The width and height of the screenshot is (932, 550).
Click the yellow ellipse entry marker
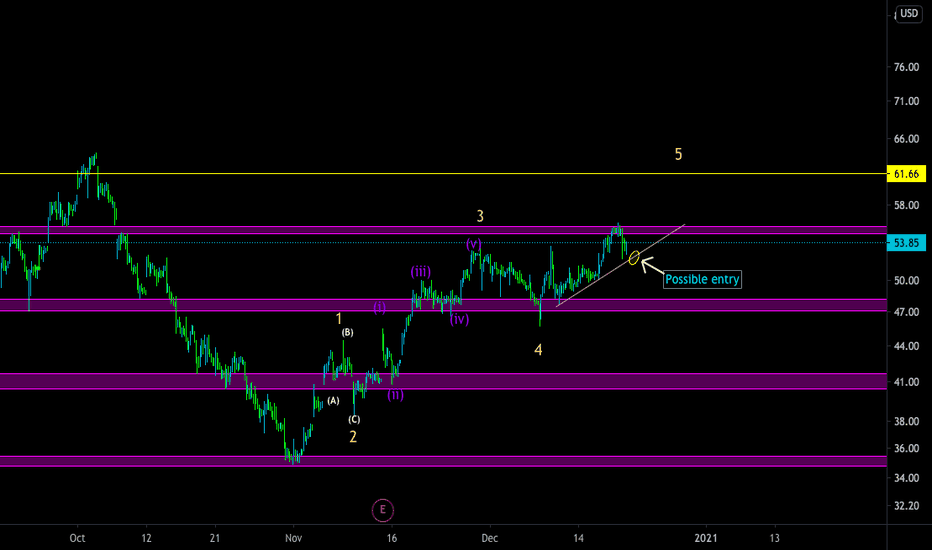tap(634, 257)
